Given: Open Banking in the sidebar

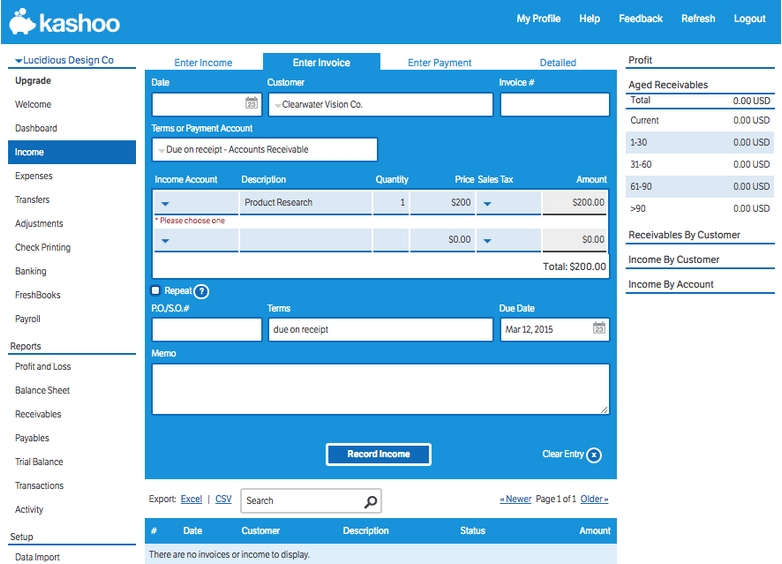Looking at the screenshot, I should tap(30, 271).
